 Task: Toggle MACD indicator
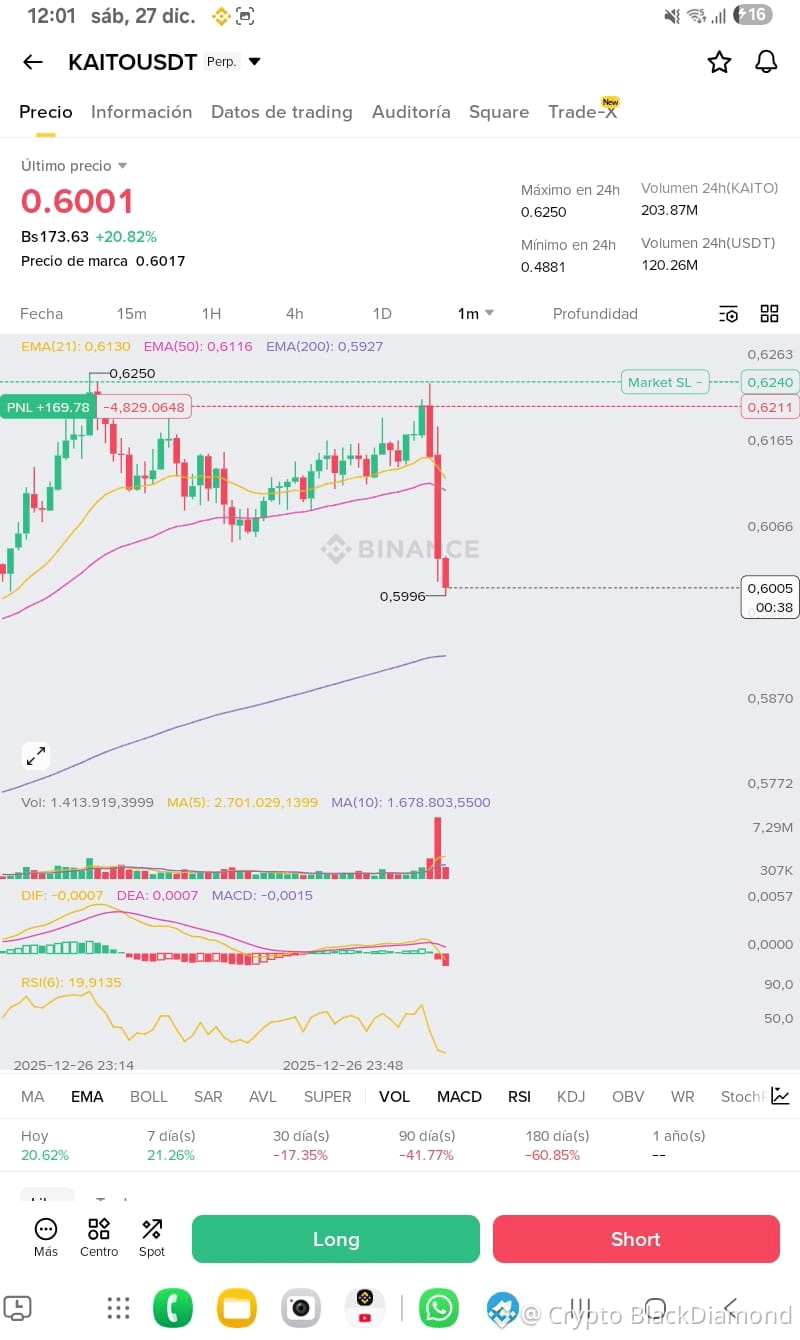click(x=460, y=1097)
